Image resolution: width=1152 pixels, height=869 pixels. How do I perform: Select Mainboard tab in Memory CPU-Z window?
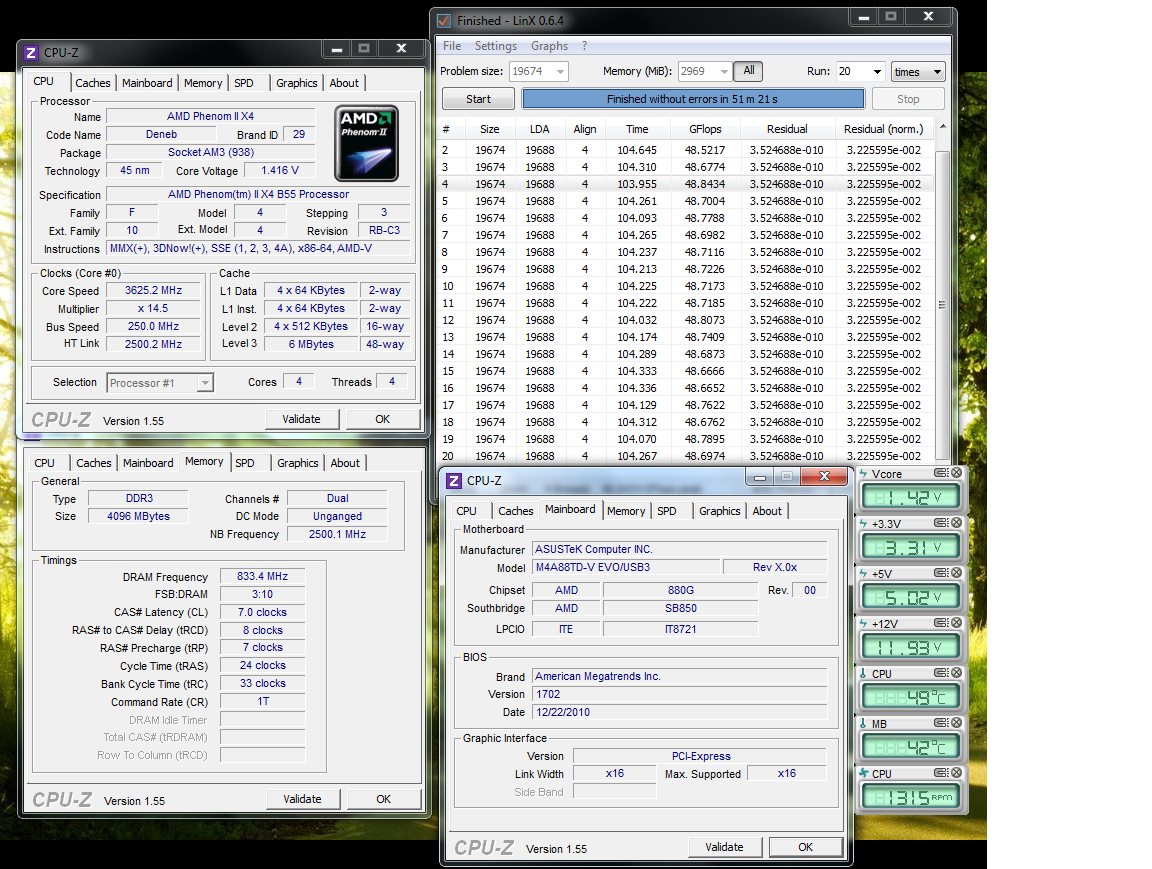(148, 463)
